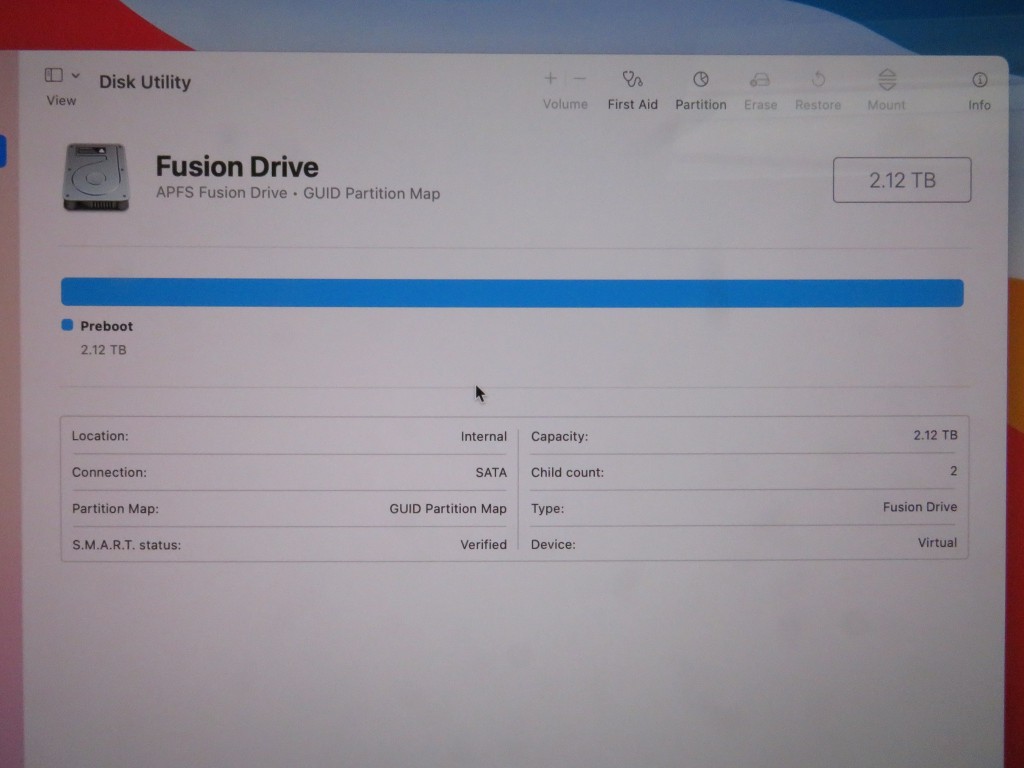
Task: Click the Child count value 2
Action: point(953,471)
